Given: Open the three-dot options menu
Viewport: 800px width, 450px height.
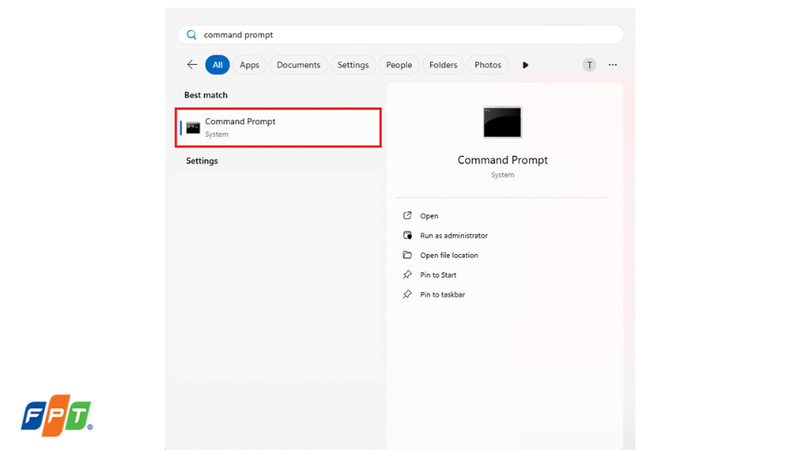Looking at the screenshot, I should [613, 65].
